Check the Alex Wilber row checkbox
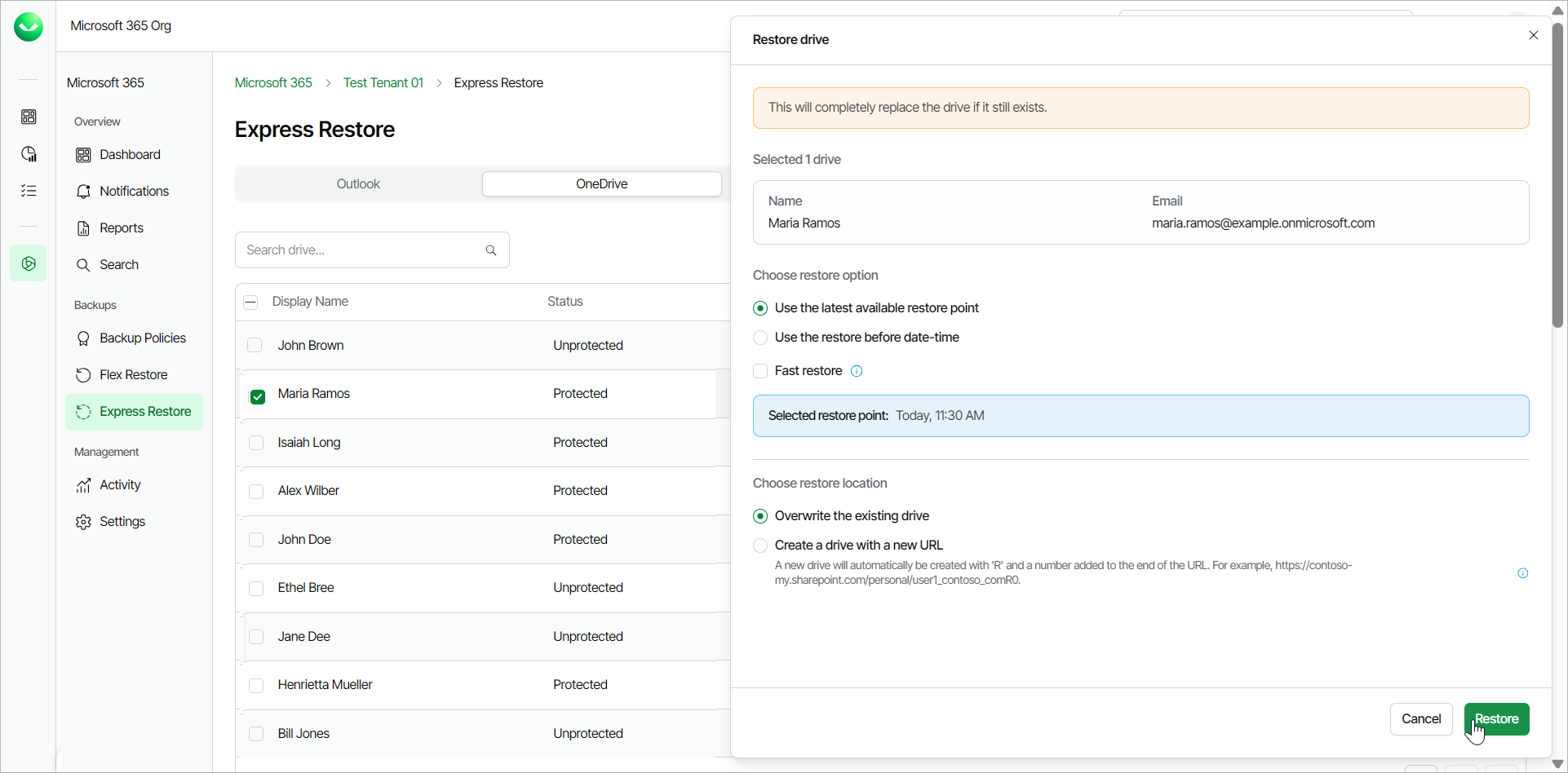 pyautogui.click(x=256, y=492)
